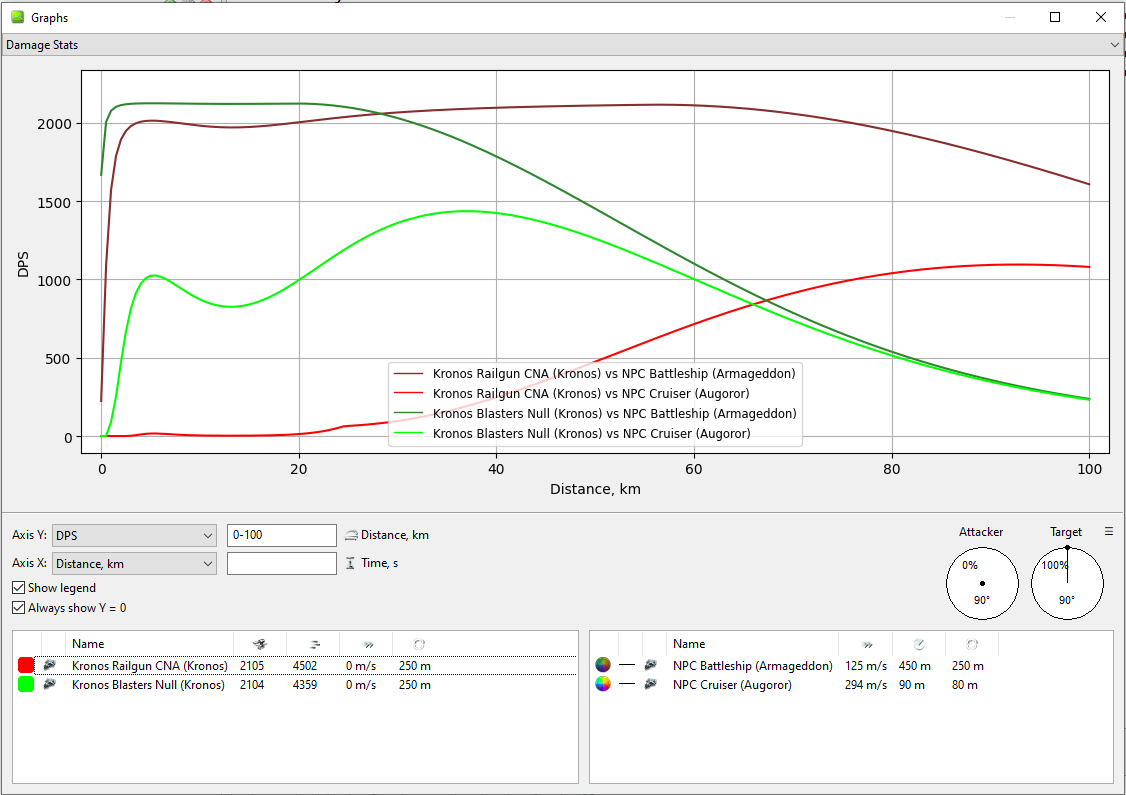Click the Attacker vector dial

tap(982, 583)
